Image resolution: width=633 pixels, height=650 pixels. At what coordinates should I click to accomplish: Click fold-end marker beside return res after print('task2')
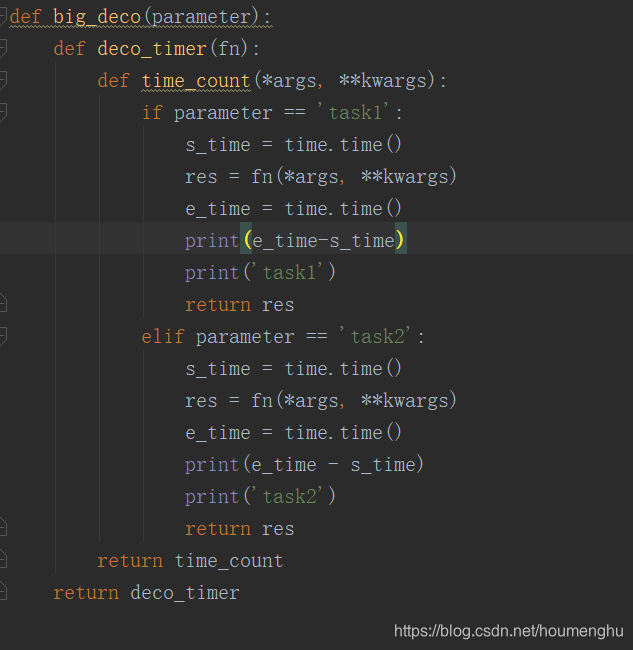(3, 529)
